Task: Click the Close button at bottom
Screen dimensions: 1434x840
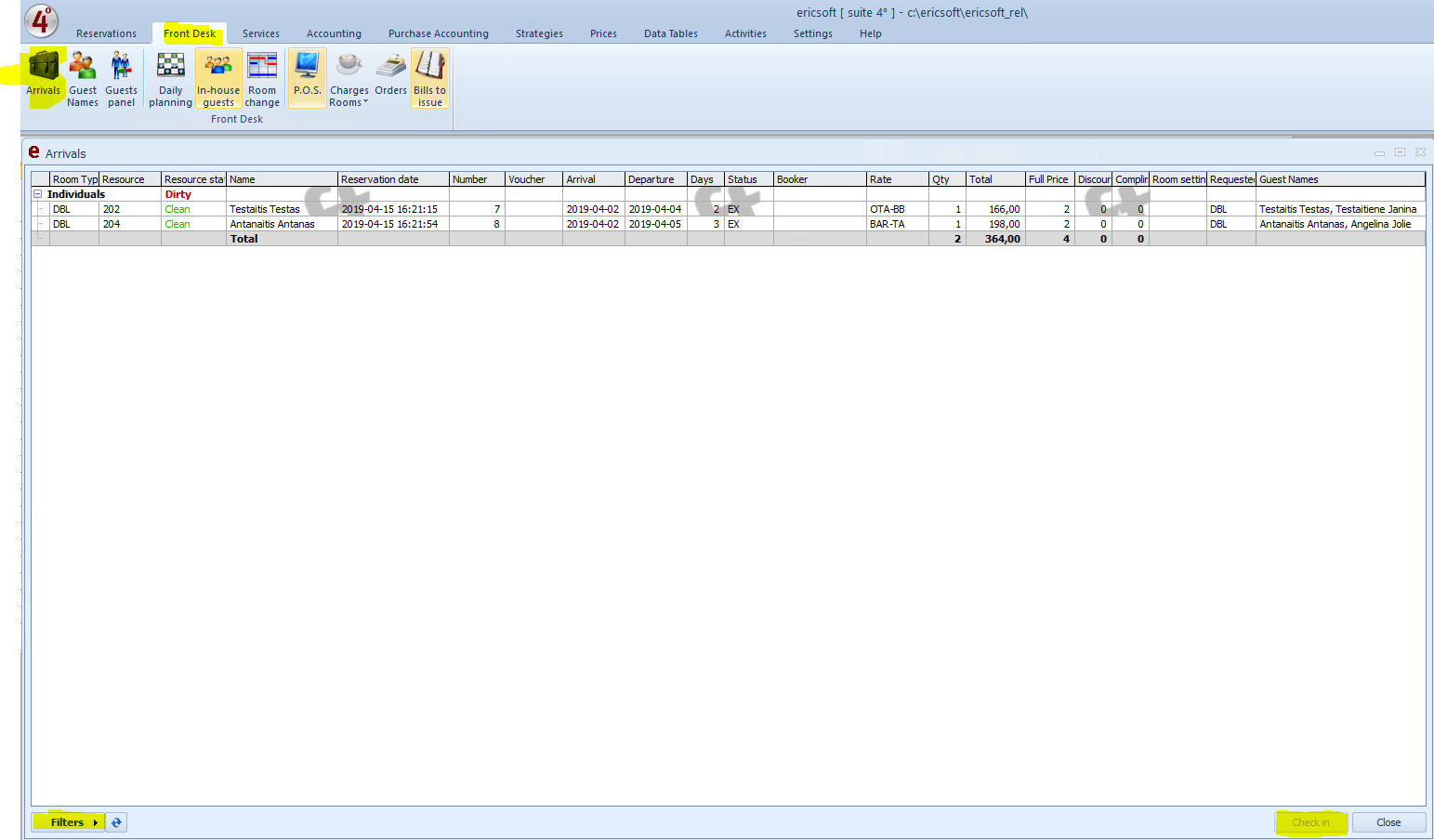Action: (x=1388, y=822)
